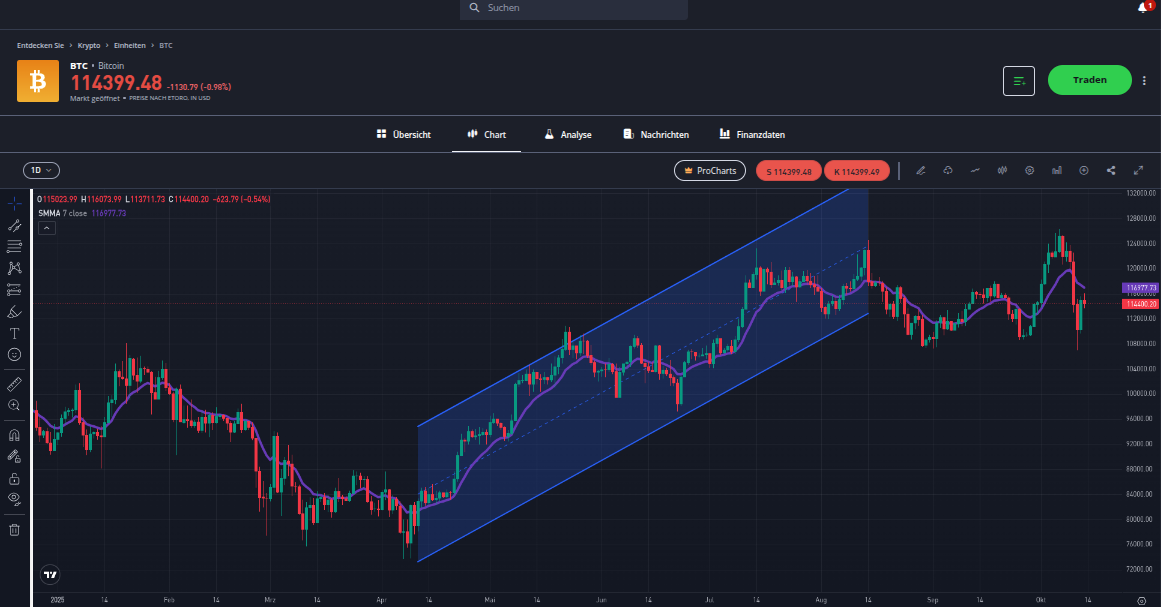Open ProCharts button
The width and height of the screenshot is (1161, 607).
tap(710, 171)
